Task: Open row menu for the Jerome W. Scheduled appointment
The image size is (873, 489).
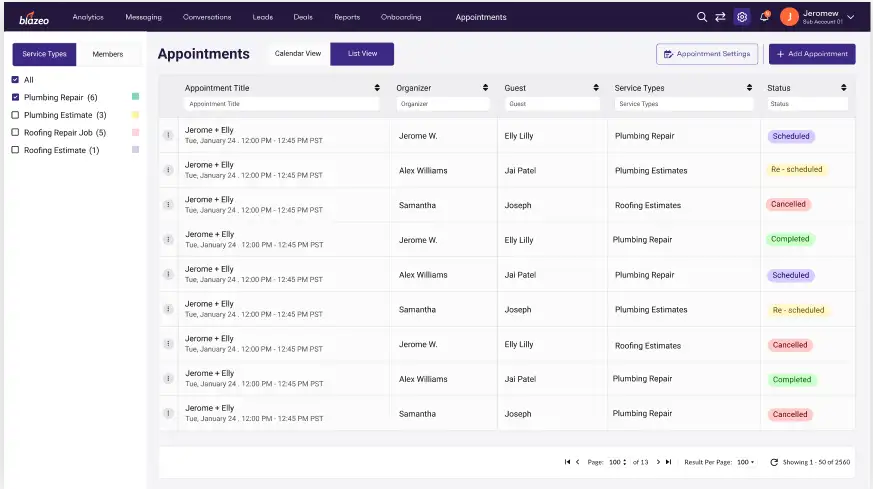Action: tap(168, 135)
